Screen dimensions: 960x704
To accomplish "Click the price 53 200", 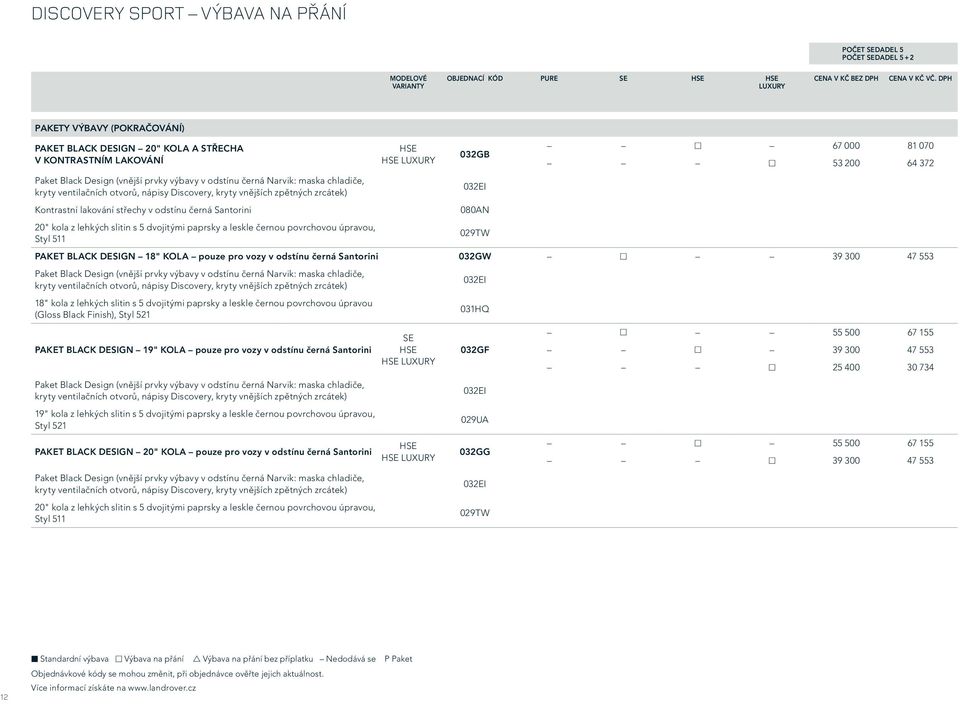I will (x=846, y=163).
